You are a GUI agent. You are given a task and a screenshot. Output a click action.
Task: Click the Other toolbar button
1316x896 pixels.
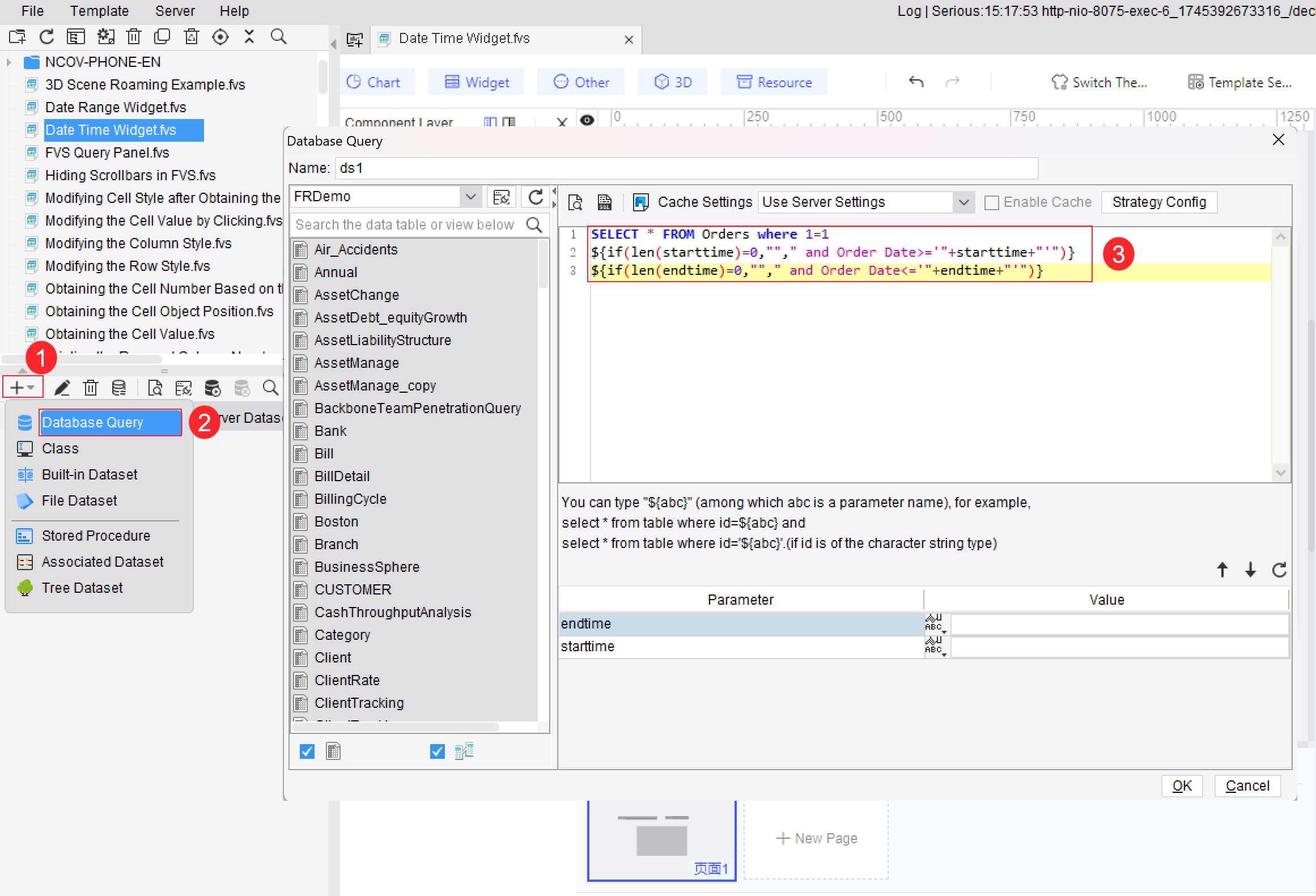pos(581,82)
